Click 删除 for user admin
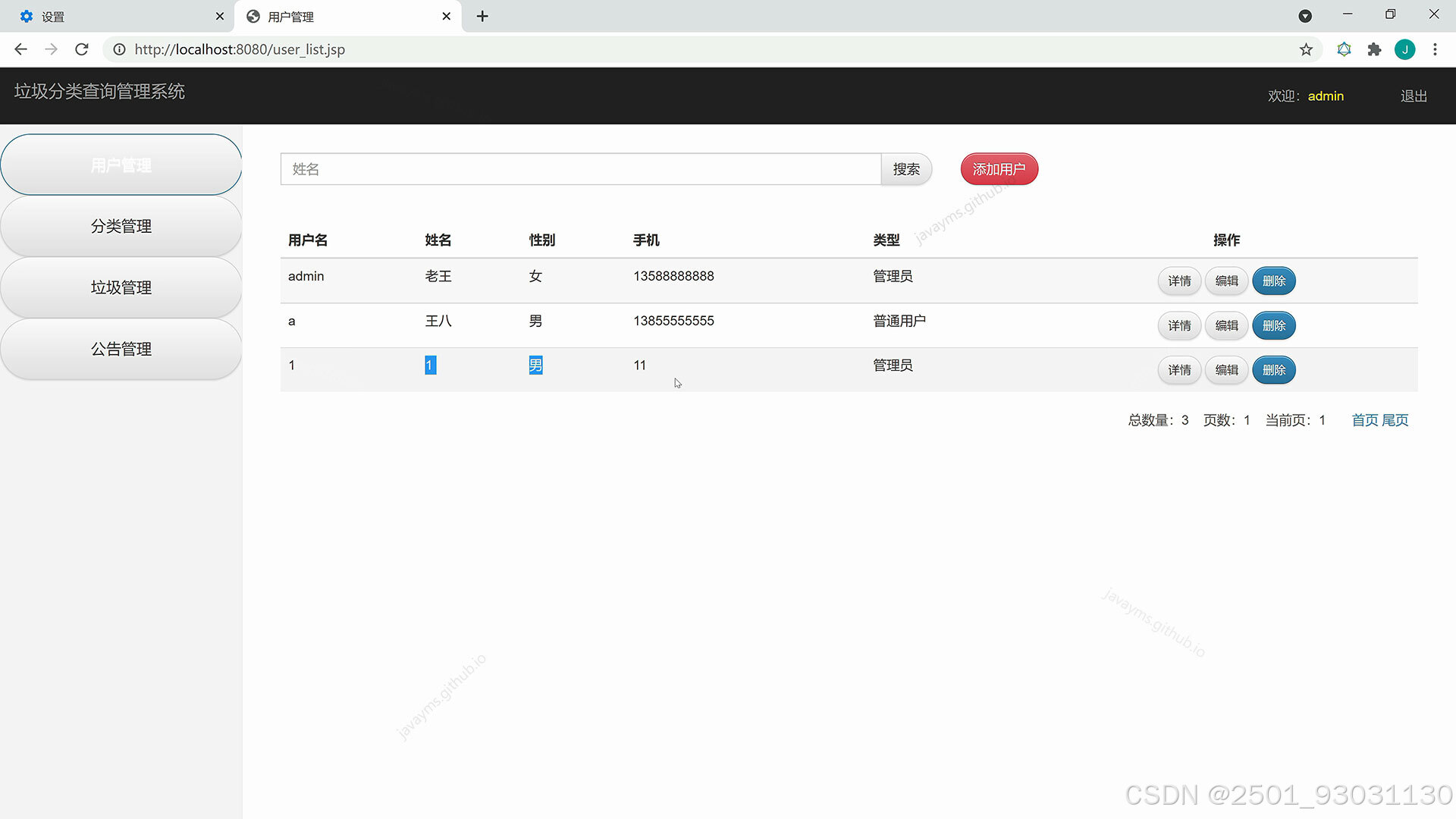Viewport: 1456px width, 819px height. point(1274,281)
